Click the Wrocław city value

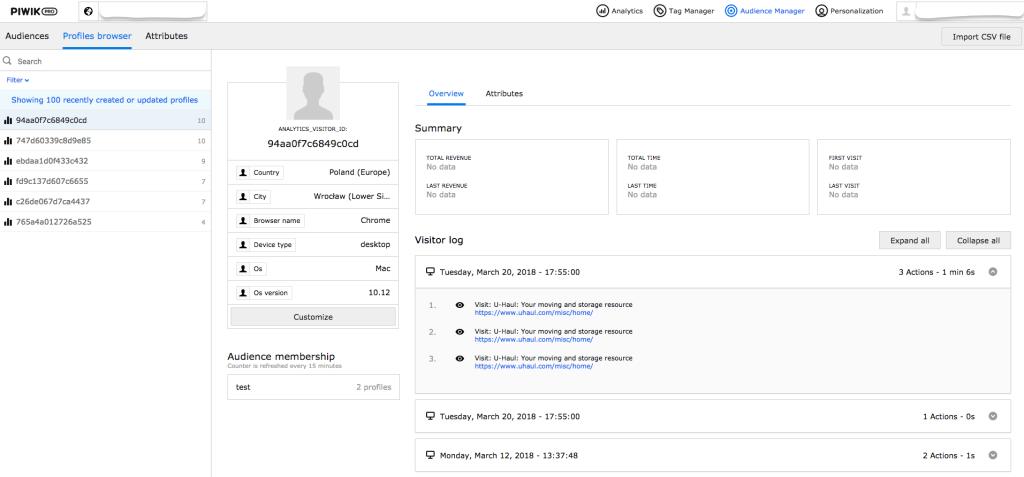point(352,197)
